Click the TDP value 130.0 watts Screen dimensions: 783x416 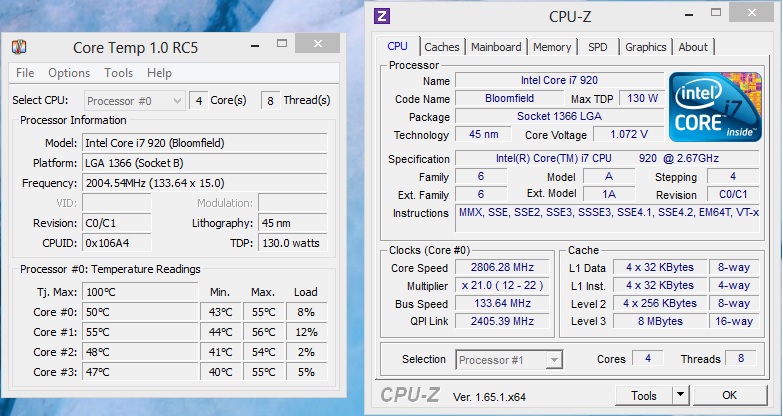(293, 243)
